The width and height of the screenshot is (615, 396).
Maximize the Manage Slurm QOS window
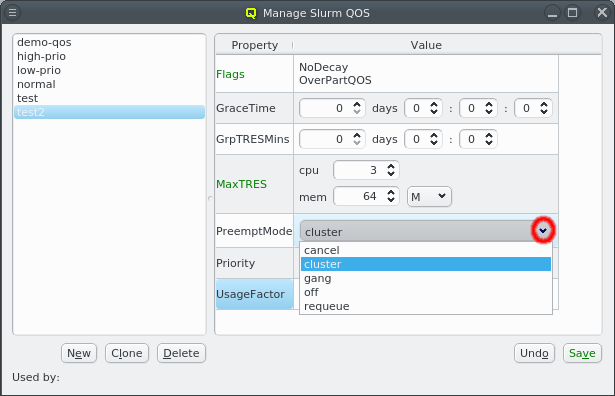[572, 13]
